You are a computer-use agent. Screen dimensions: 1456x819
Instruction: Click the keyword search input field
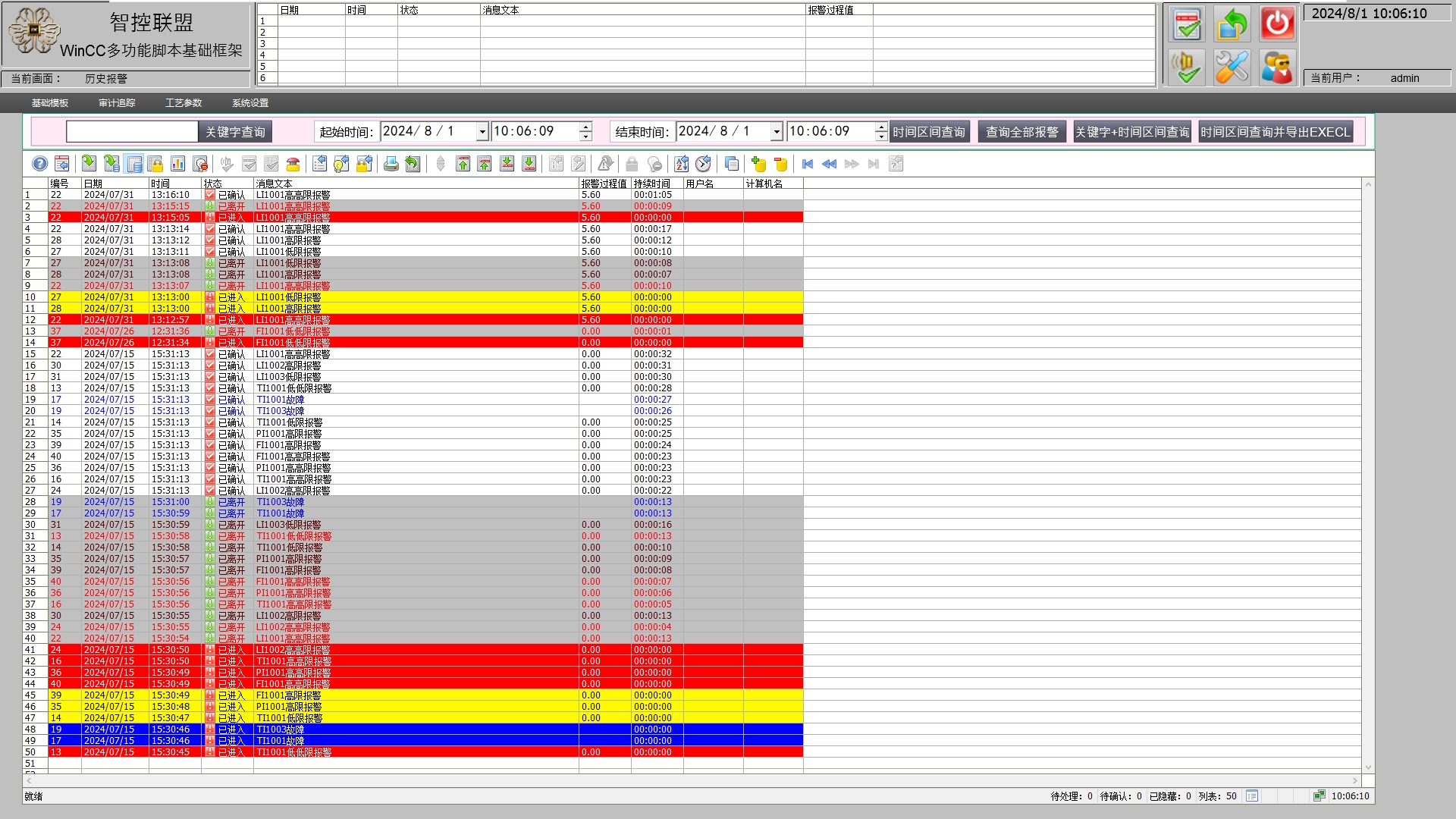(132, 132)
